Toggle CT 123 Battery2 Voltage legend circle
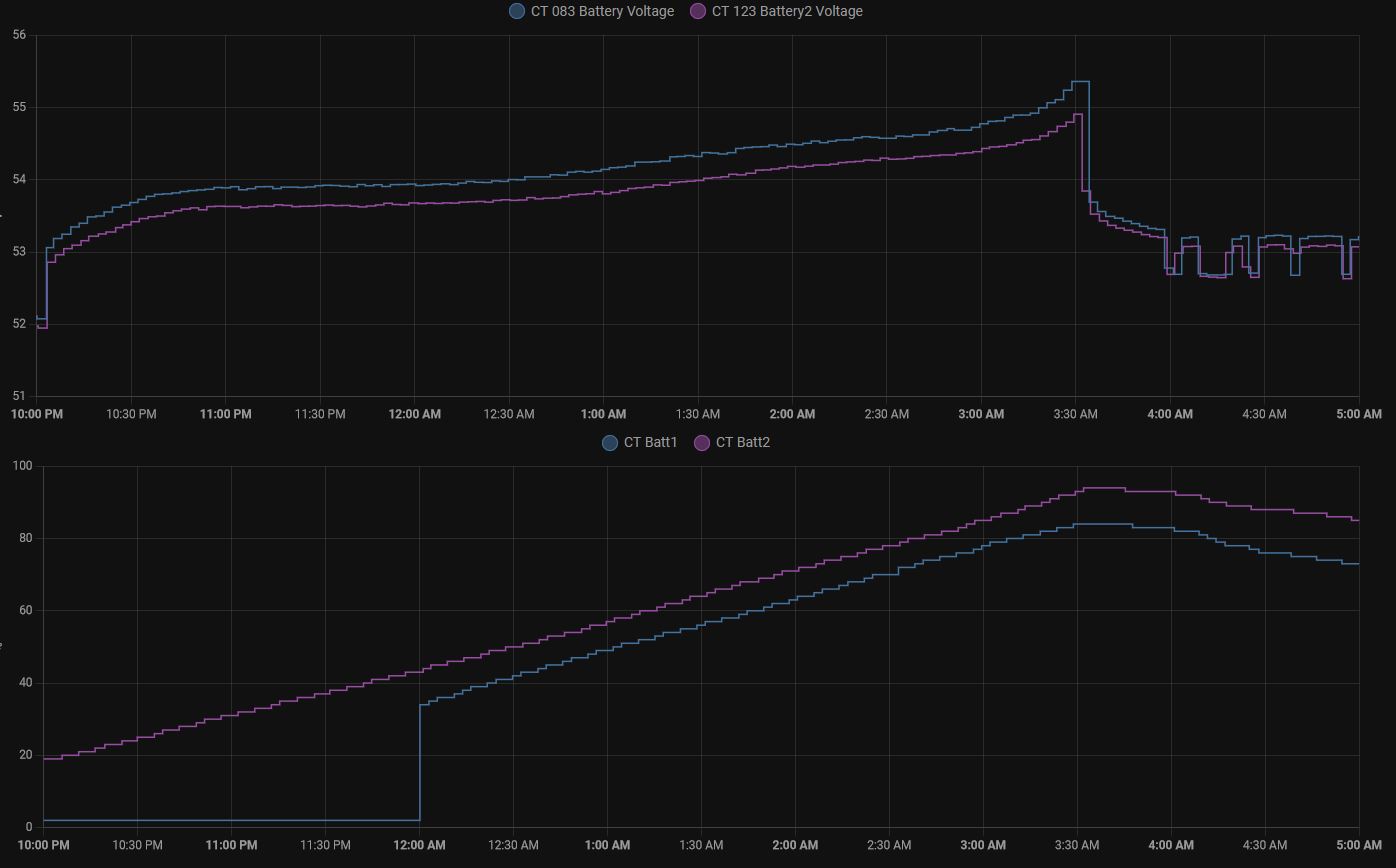 [698, 11]
